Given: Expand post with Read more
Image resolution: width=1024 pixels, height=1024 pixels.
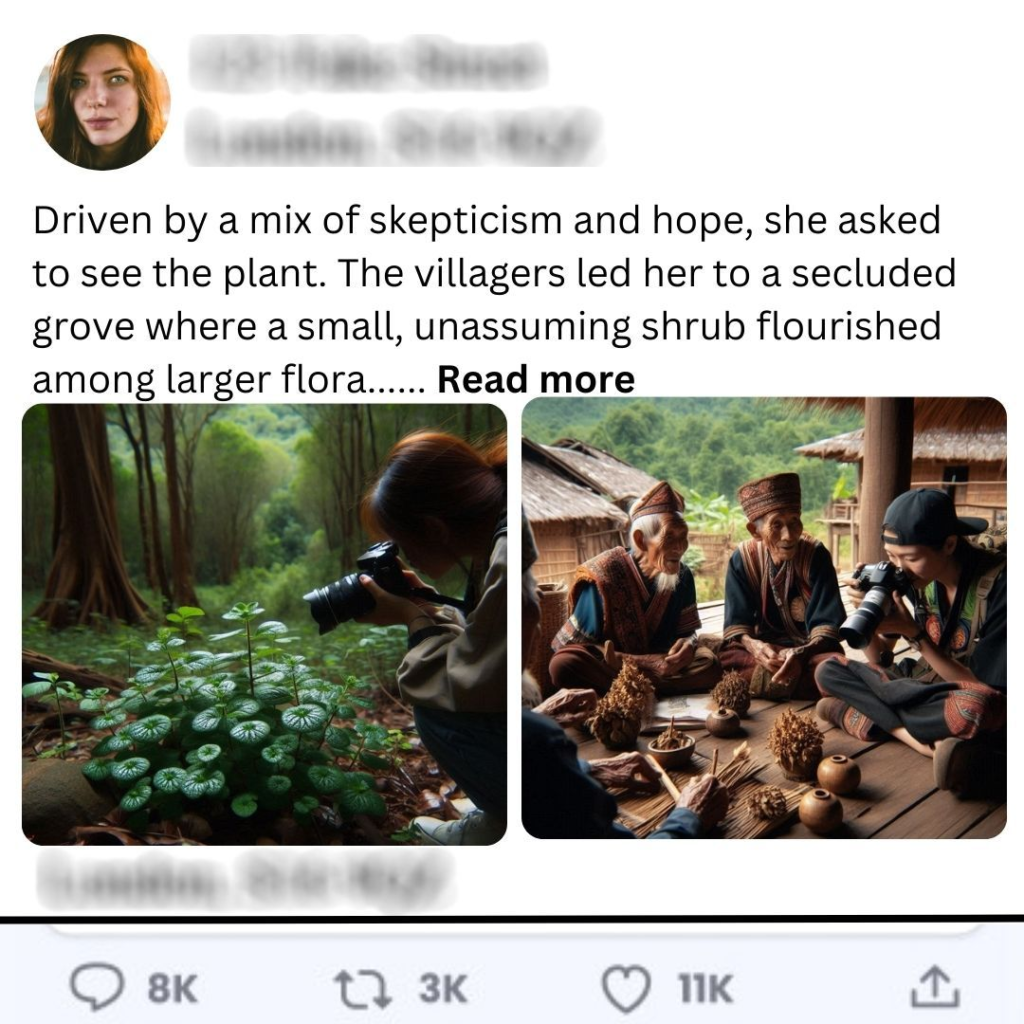Looking at the screenshot, I should [536, 380].
